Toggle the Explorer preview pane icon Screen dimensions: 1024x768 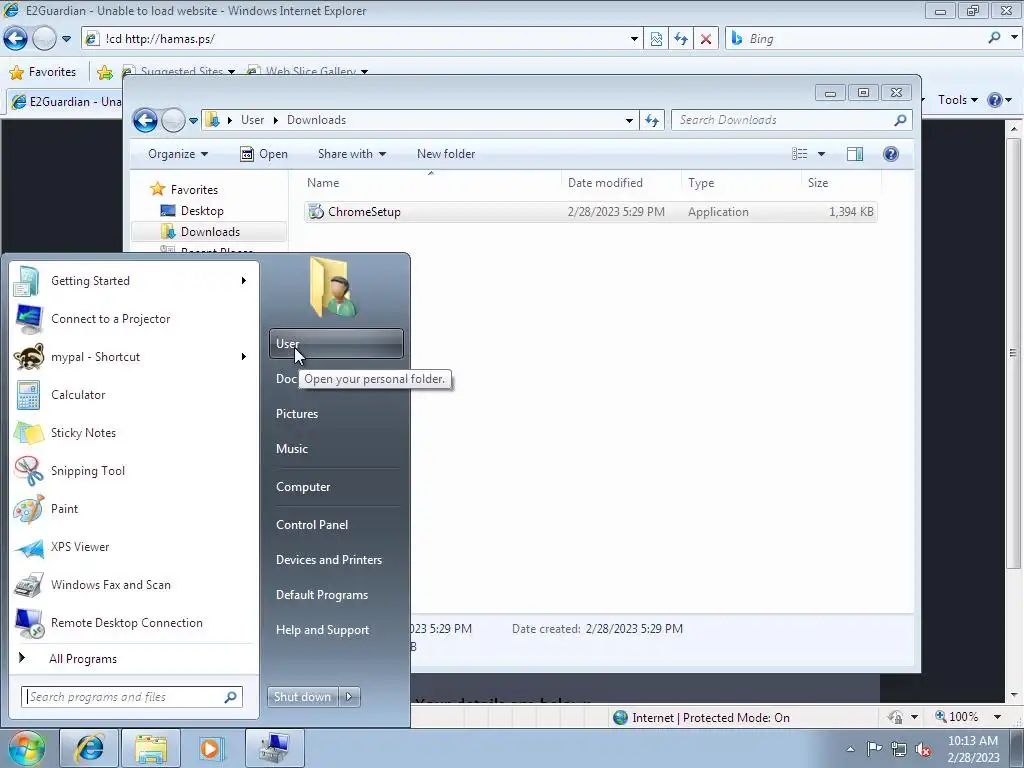click(854, 154)
